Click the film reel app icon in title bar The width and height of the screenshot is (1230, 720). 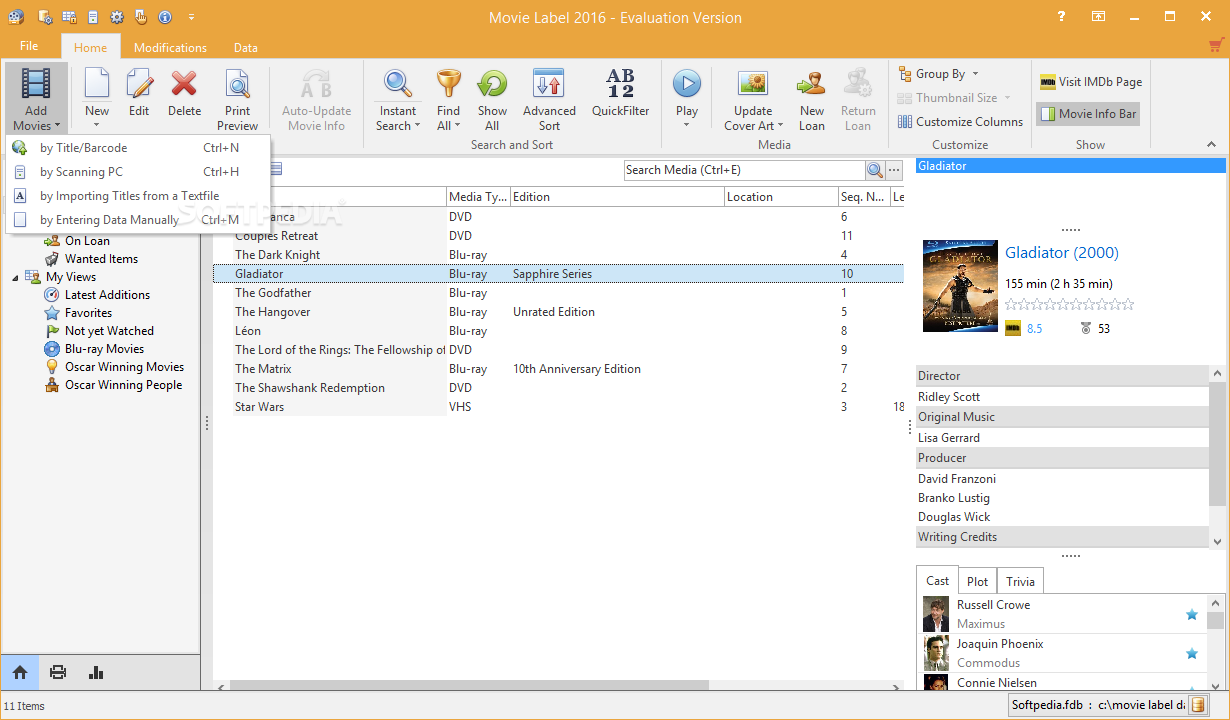click(x=15, y=17)
